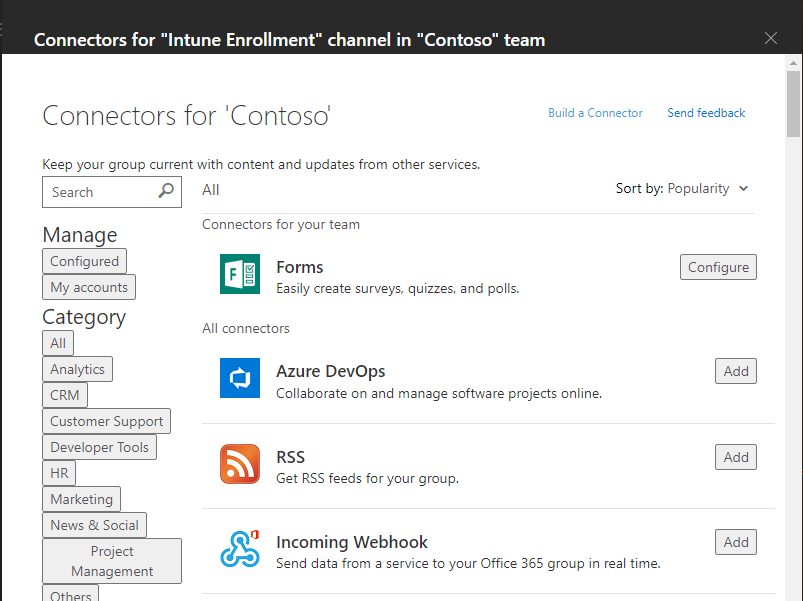803x601 pixels.
Task: Select the Developer Tools category
Action: coord(99,447)
